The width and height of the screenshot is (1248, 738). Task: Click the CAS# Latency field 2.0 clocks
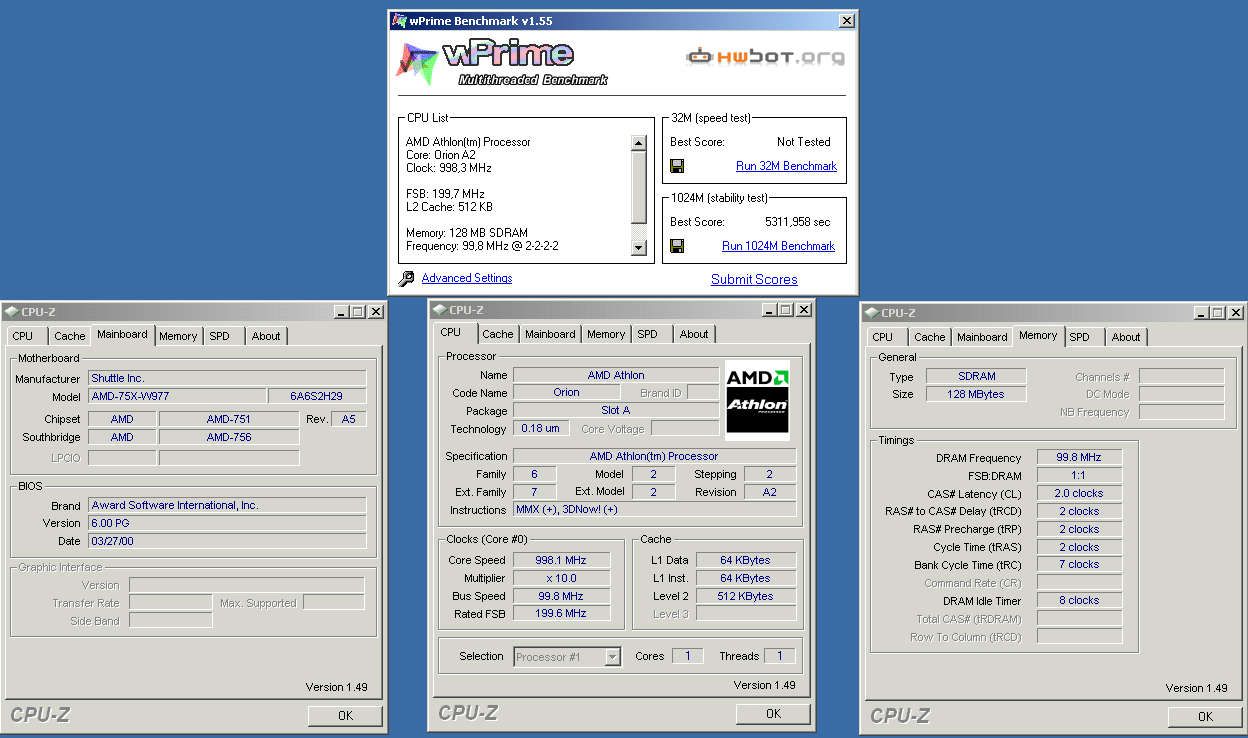(1079, 493)
